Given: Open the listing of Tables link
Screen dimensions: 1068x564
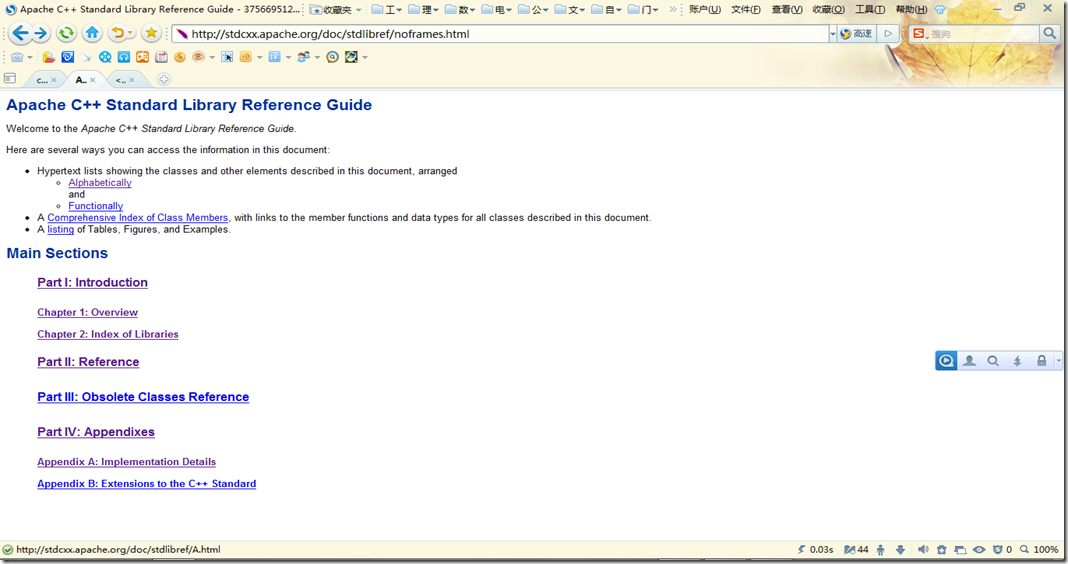Looking at the screenshot, I should pyautogui.click(x=60, y=230).
